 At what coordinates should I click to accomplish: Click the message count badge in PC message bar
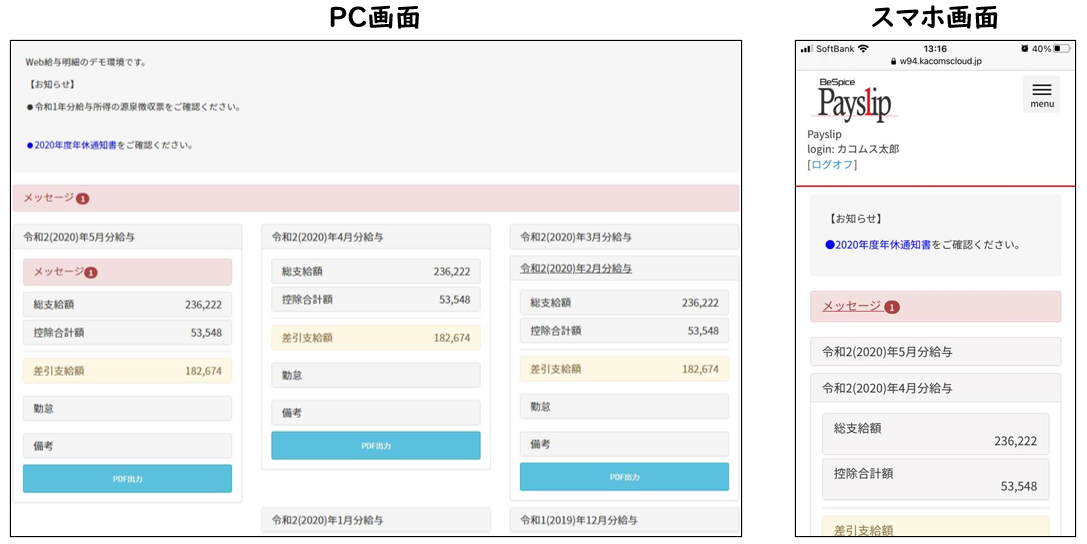coord(82,199)
